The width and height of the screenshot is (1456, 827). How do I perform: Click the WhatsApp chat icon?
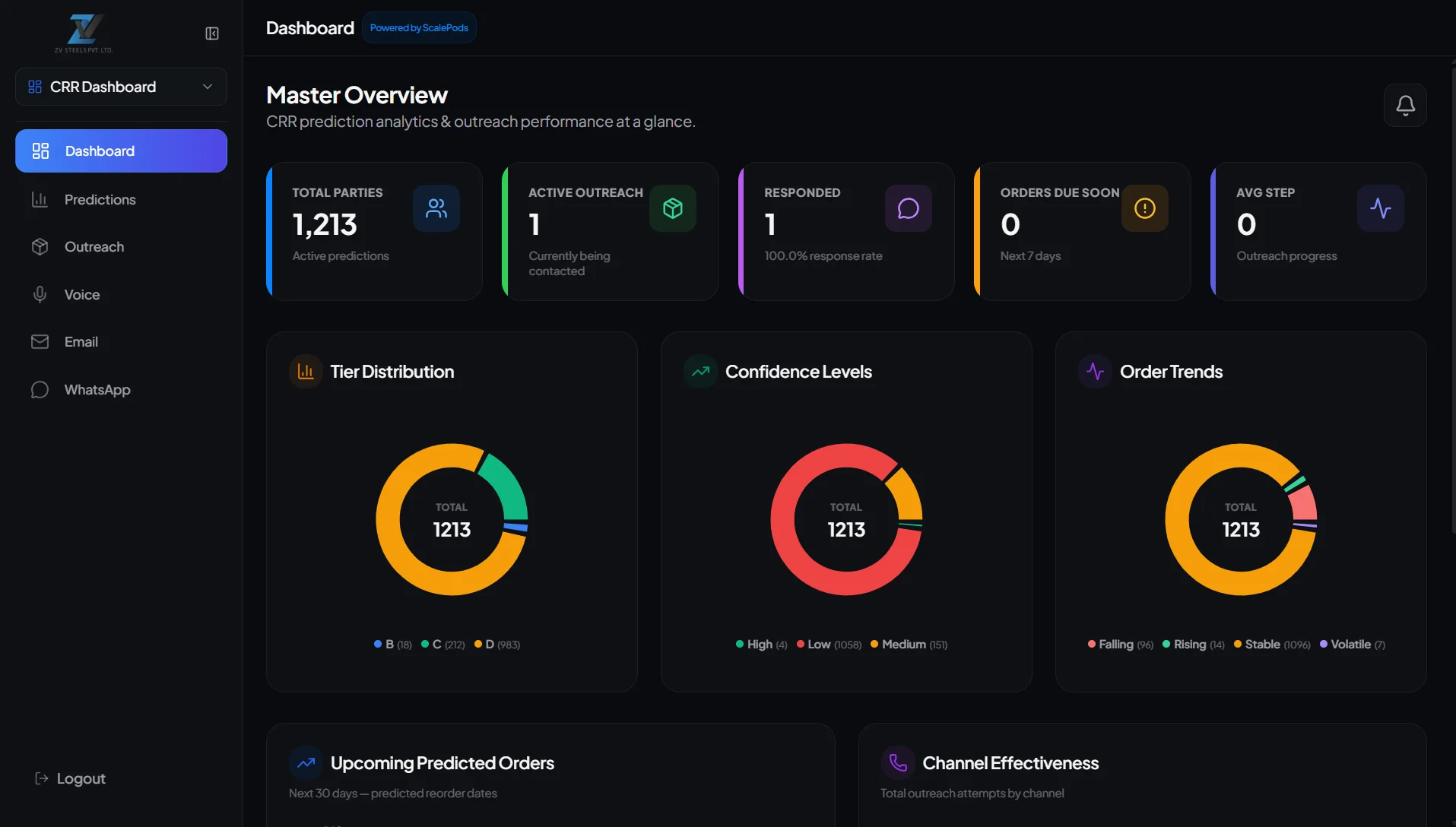coord(40,389)
